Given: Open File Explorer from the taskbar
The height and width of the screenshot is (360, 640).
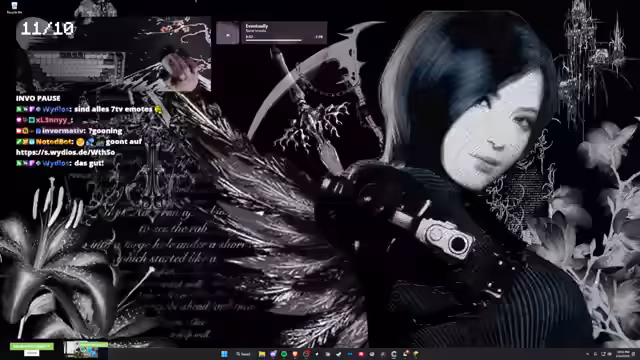Looking at the screenshot, I should 262,354.
